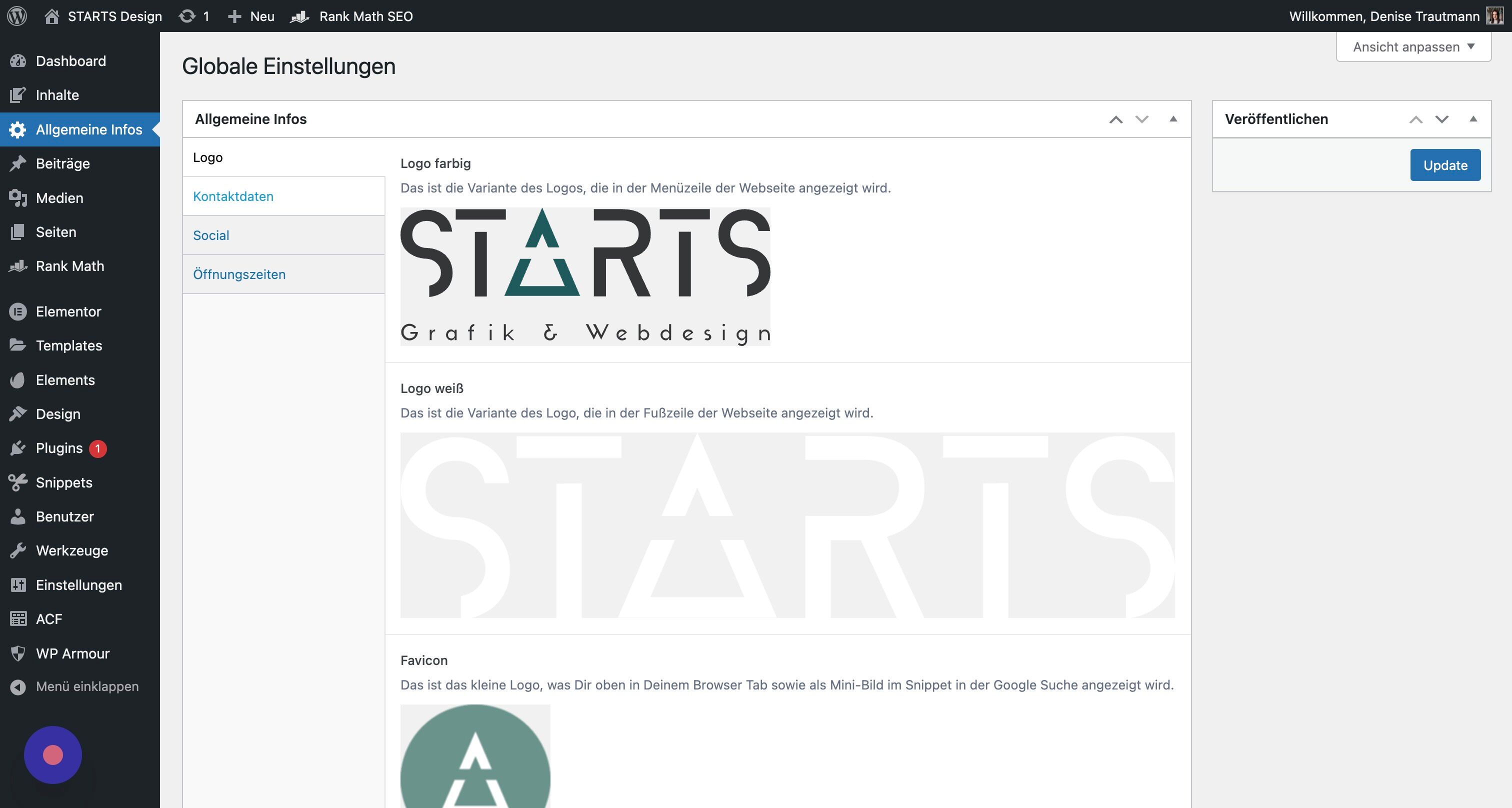Image resolution: width=1512 pixels, height=808 pixels.
Task: Click the Veröffentlichen panel heading
Action: tap(1276, 119)
